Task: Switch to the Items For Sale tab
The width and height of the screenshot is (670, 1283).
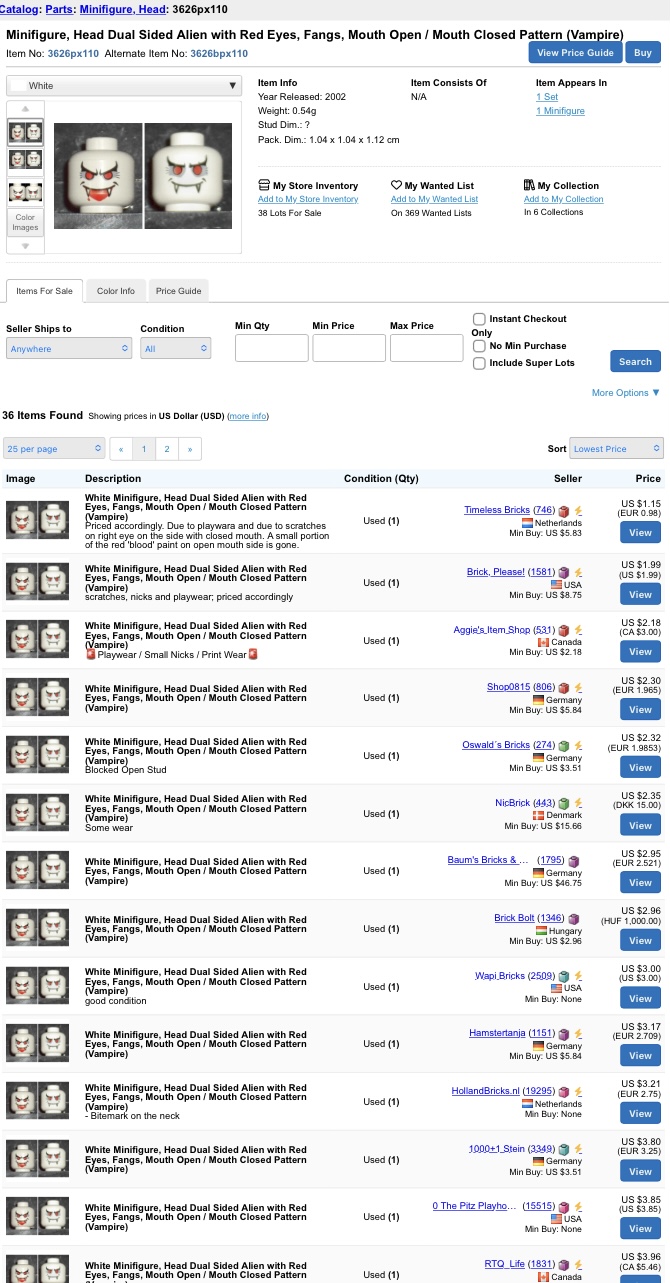Action: [x=44, y=291]
